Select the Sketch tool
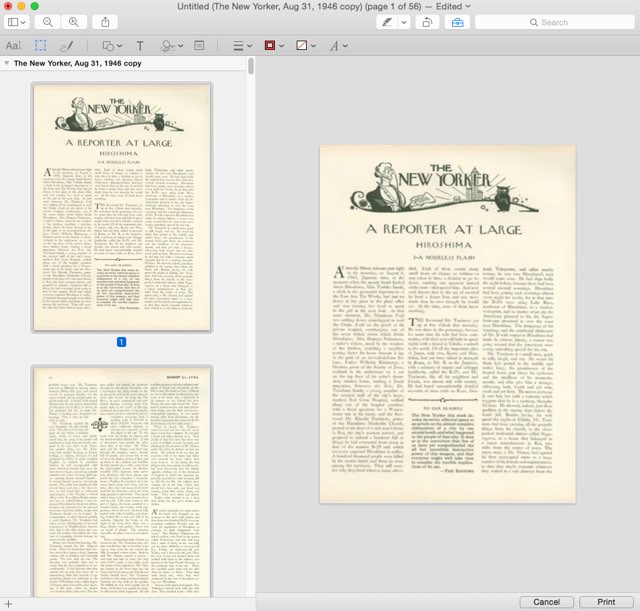 pos(67,46)
